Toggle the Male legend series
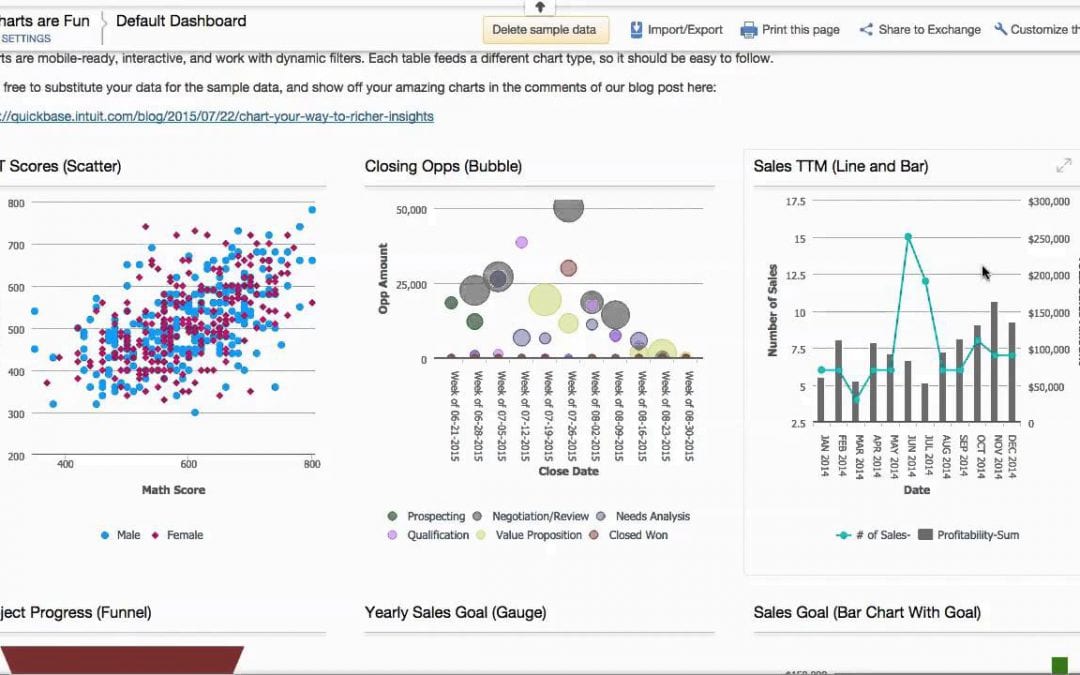 (121, 535)
